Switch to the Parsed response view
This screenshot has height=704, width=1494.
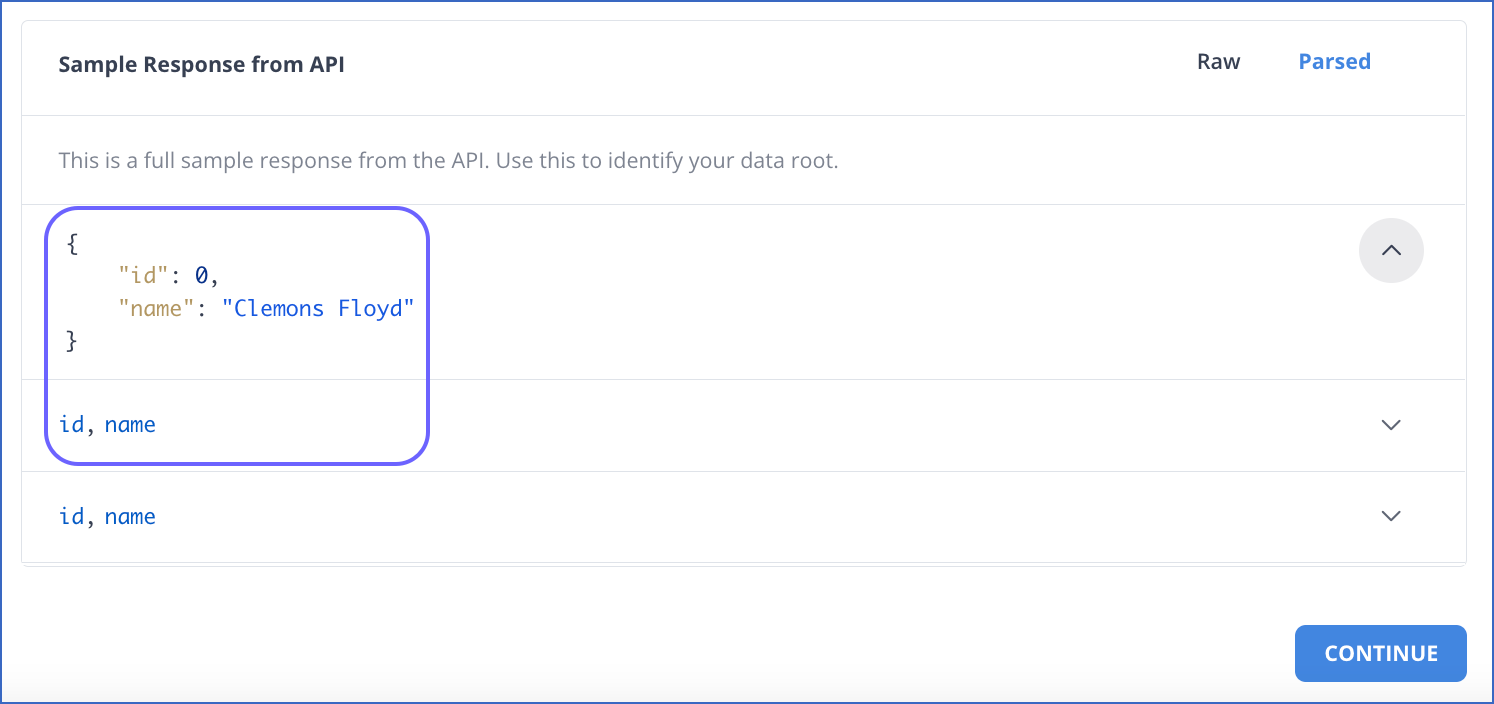tap(1334, 61)
